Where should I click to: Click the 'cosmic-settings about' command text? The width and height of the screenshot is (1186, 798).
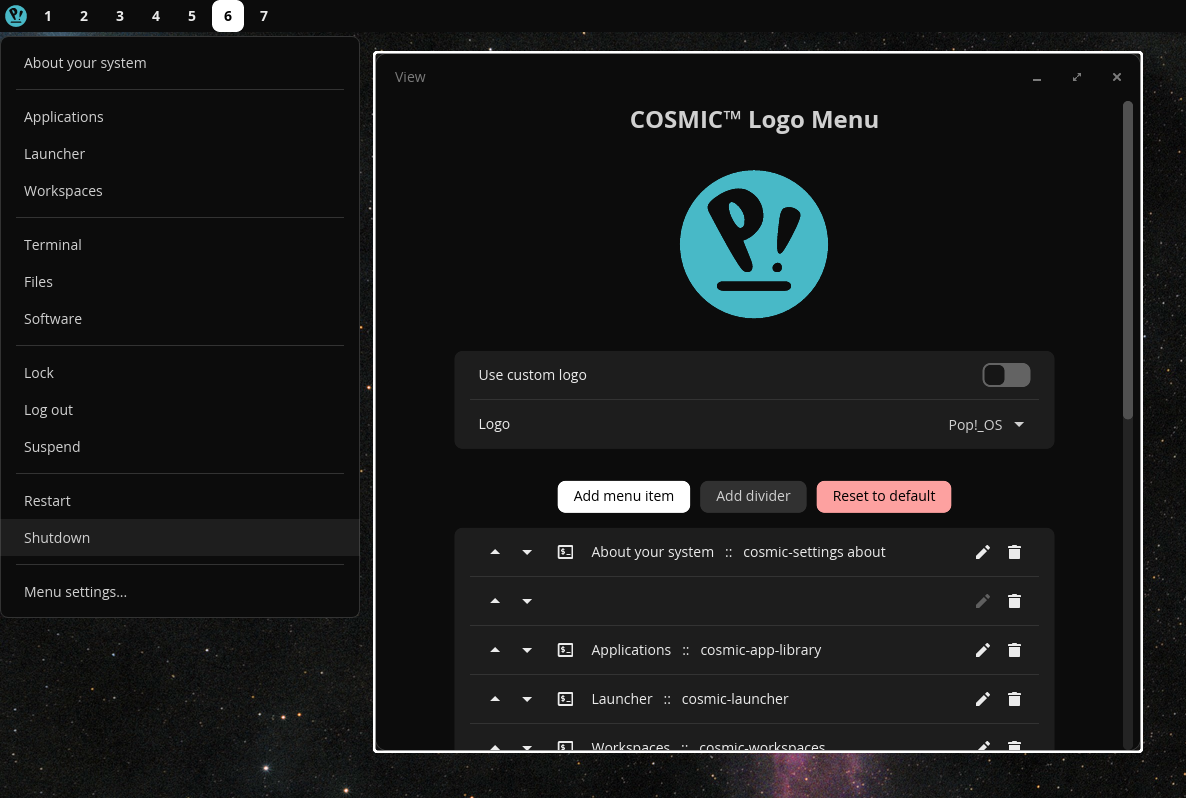[x=814, y=552]
